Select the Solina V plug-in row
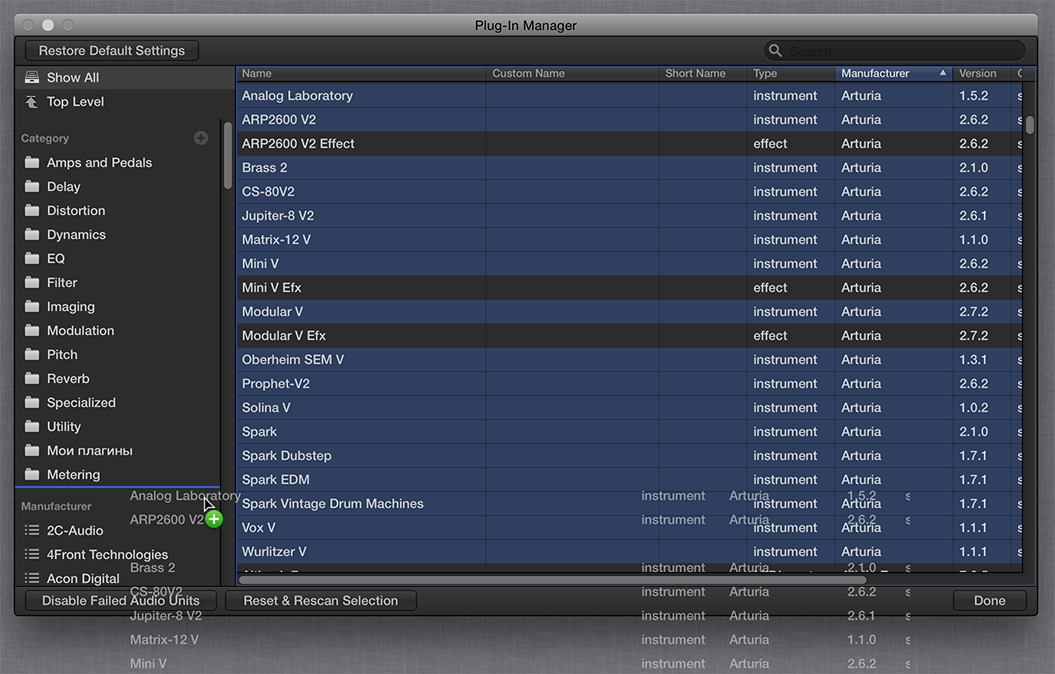 coord(629,408)
